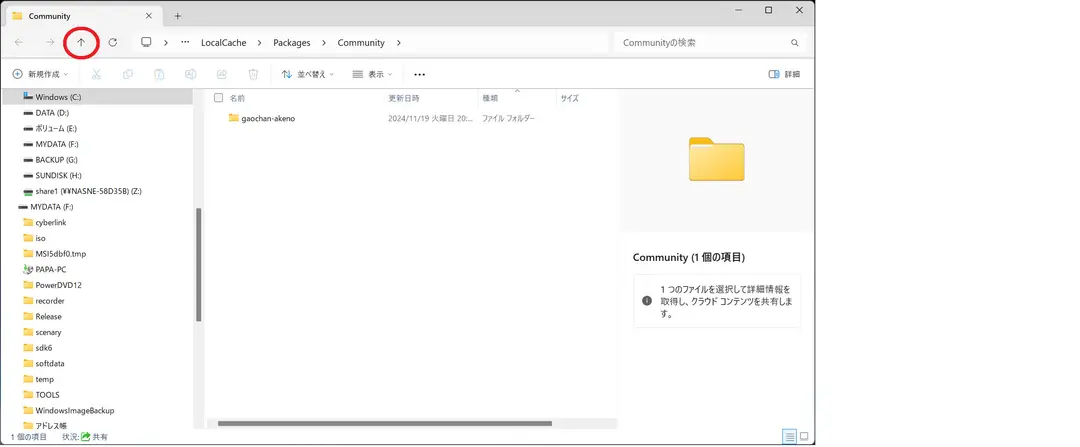Open the toolbar more options ellipsis

click(419, 74)
